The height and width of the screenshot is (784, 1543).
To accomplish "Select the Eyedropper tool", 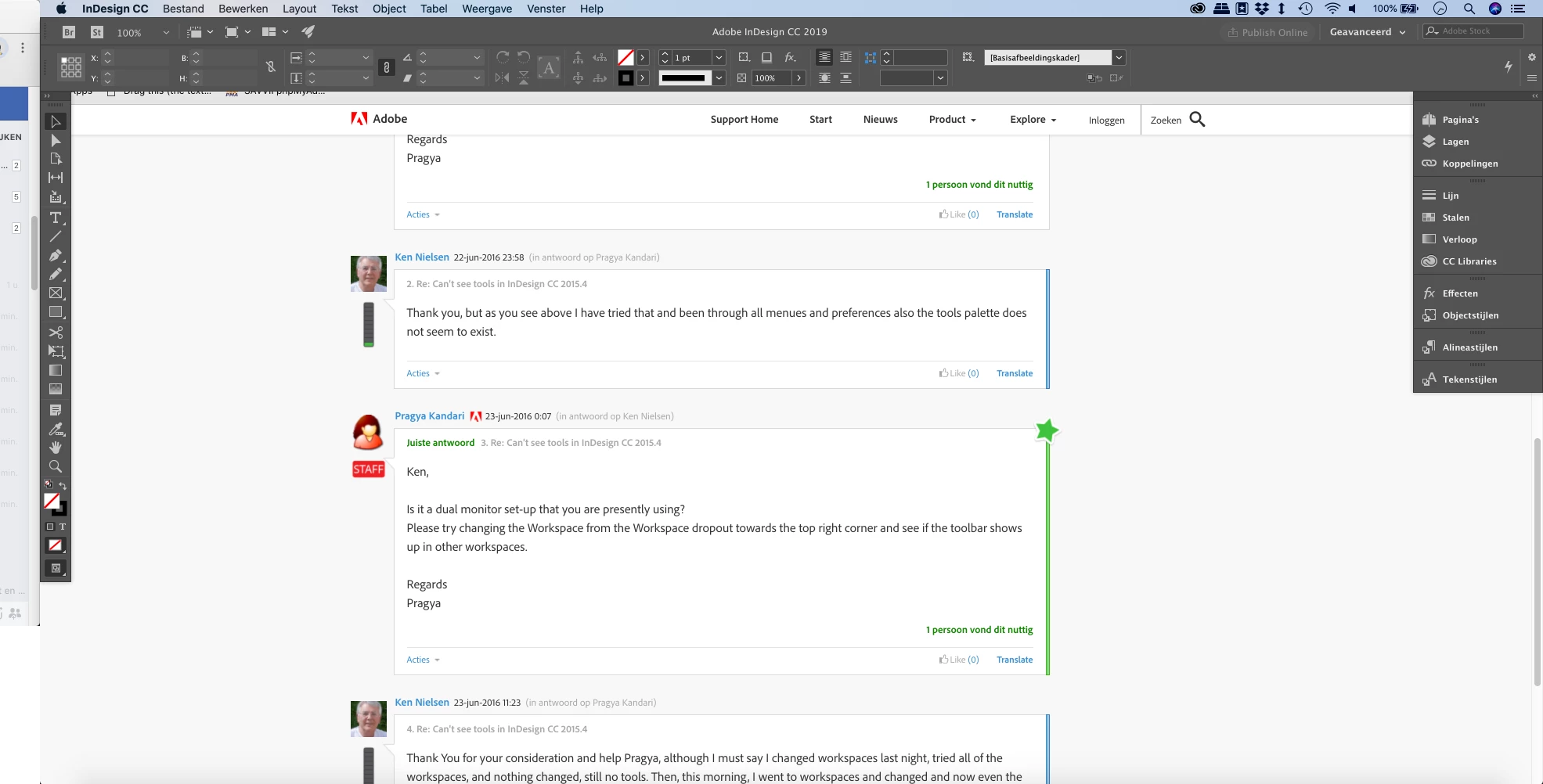I will tap(56, 429).
